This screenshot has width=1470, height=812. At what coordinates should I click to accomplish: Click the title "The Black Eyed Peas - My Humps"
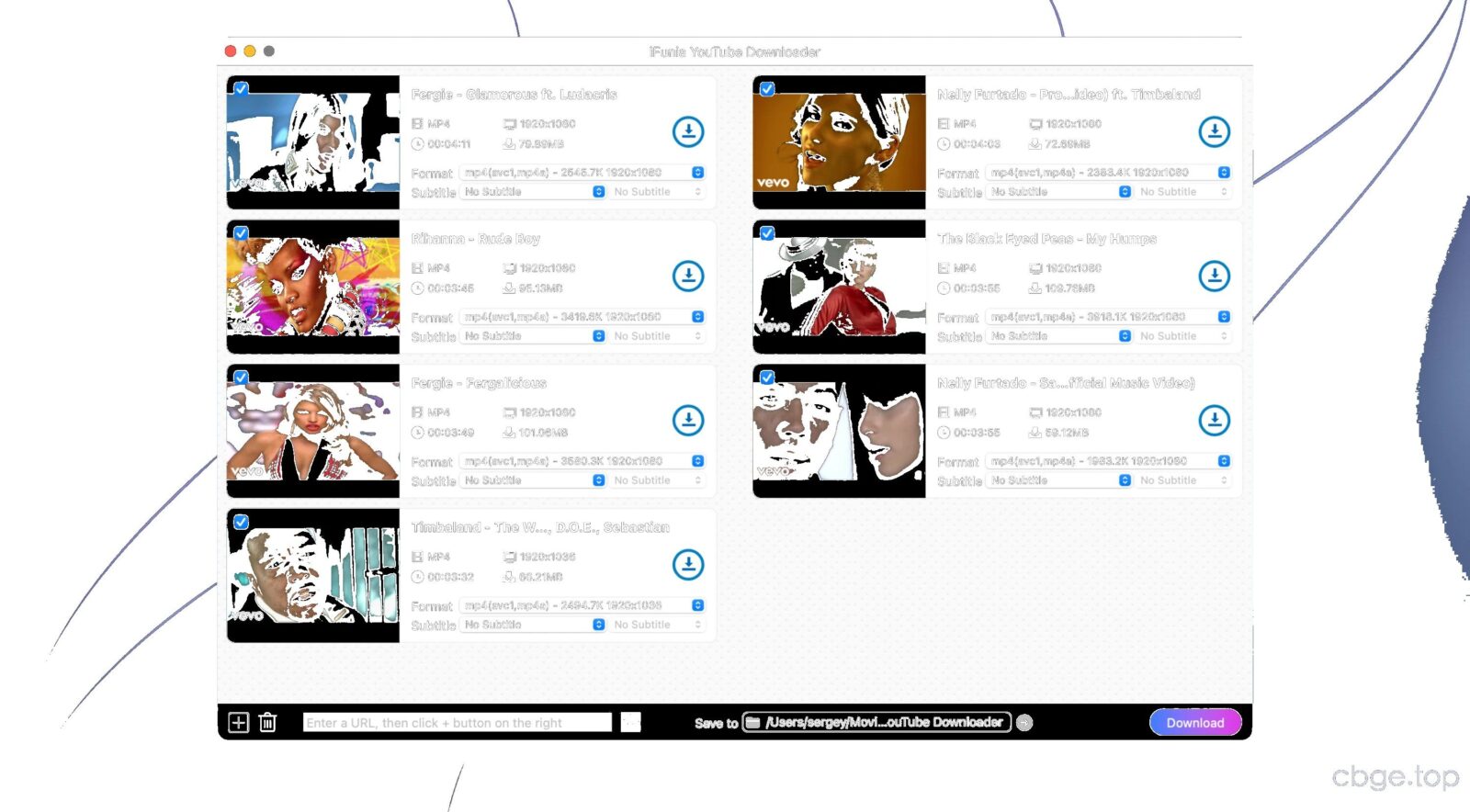(x=1046, y=239)
